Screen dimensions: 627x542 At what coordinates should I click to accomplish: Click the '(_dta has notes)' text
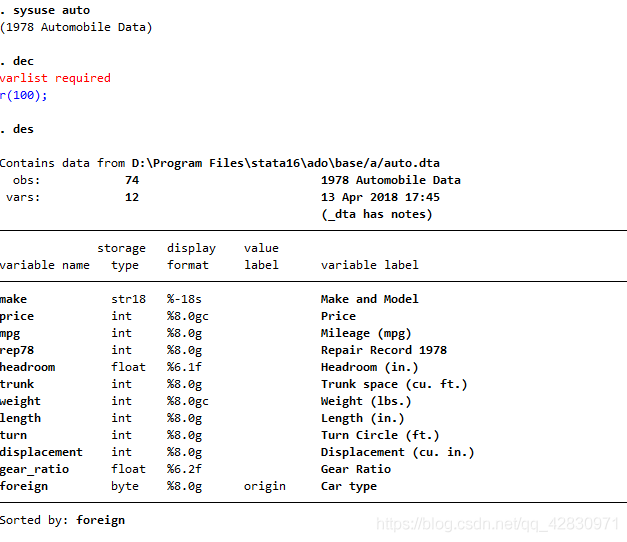click(376, 214)
